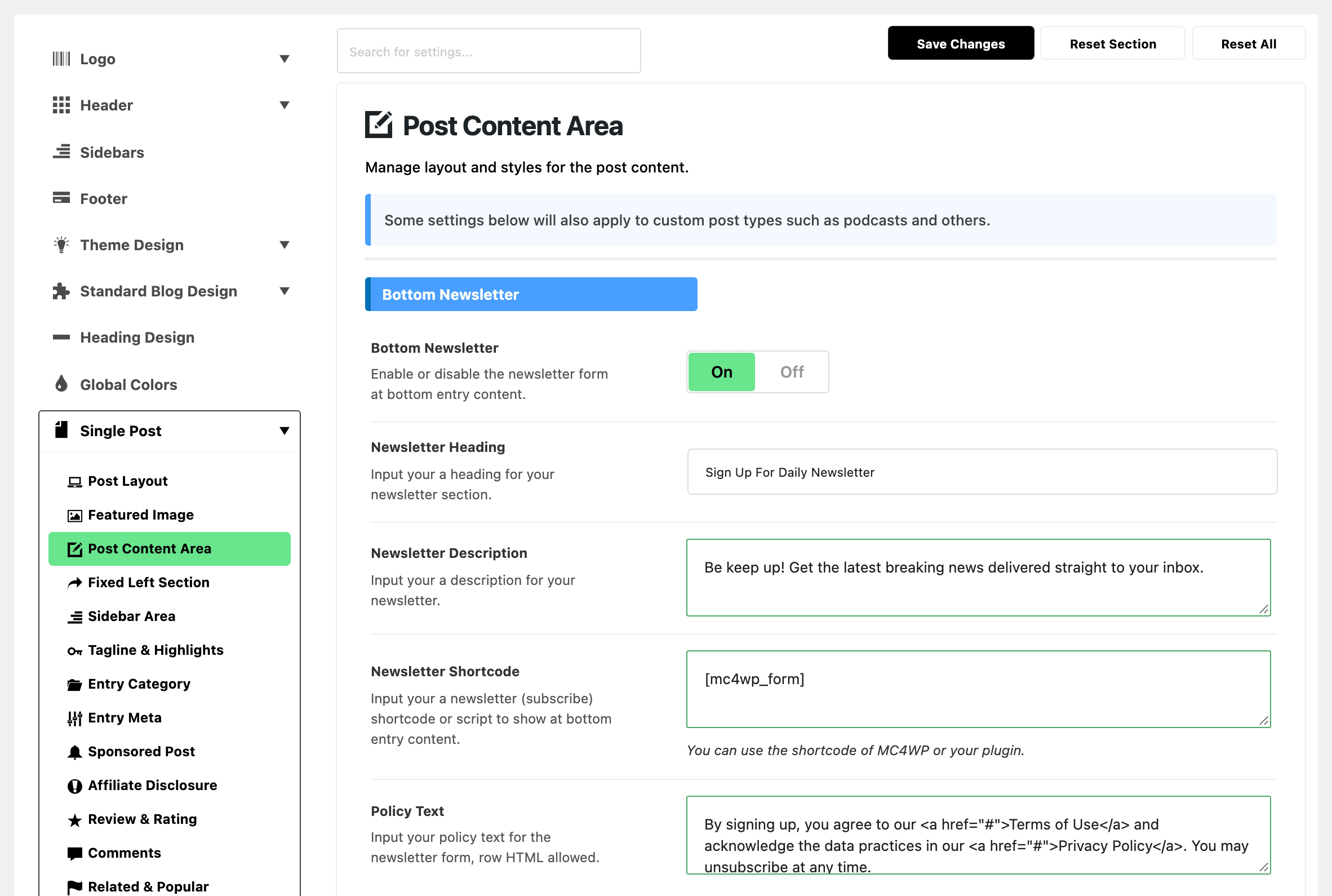Click the Reset Section button

click(x=1113, y=43)
